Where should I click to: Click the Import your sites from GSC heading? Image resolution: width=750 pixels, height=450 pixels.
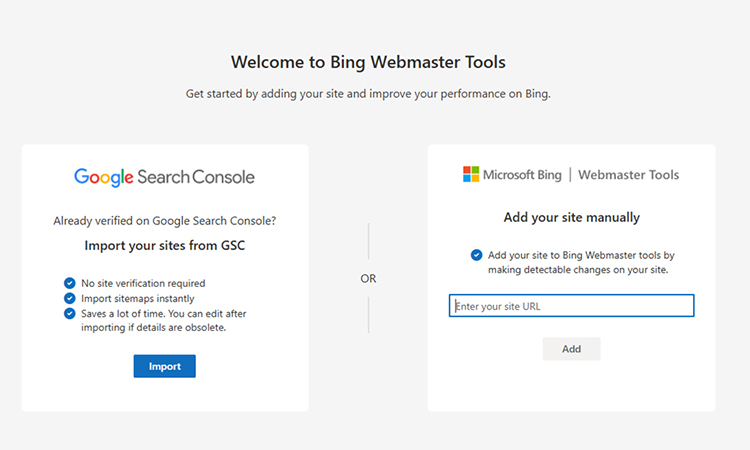[165, 245]
